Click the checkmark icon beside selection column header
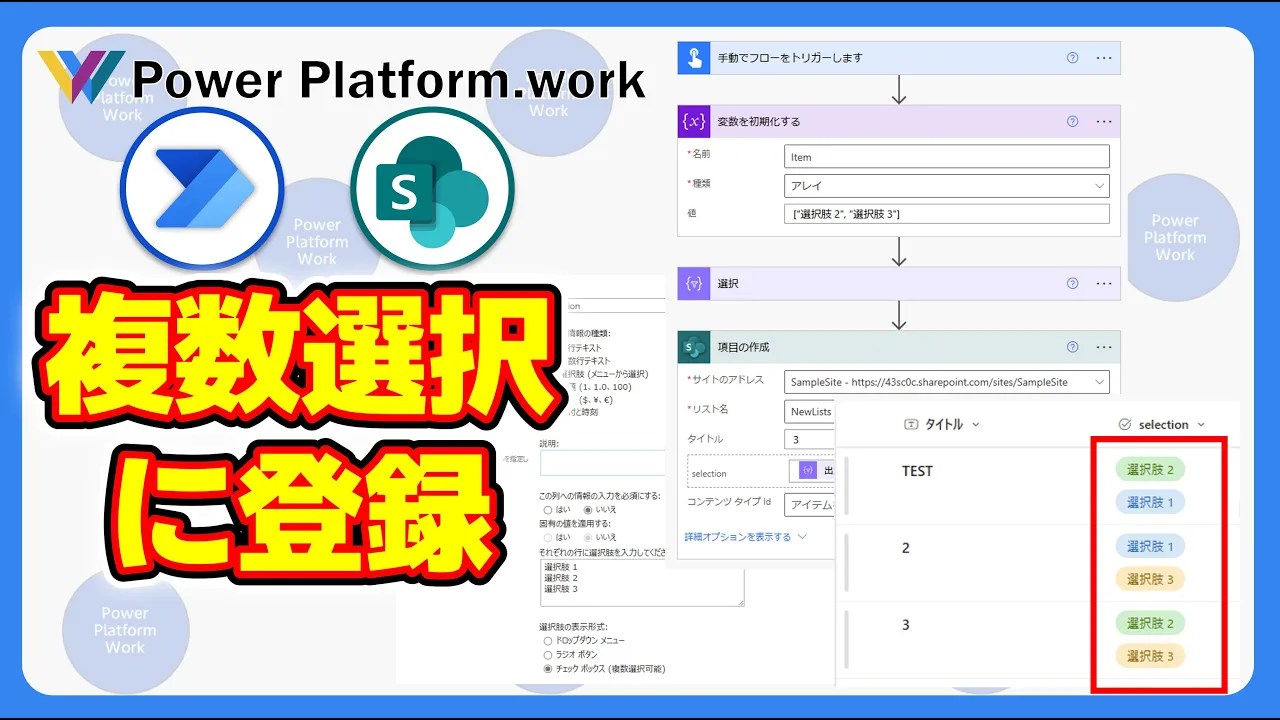The image size is (1280, 720). point(1124,424)
